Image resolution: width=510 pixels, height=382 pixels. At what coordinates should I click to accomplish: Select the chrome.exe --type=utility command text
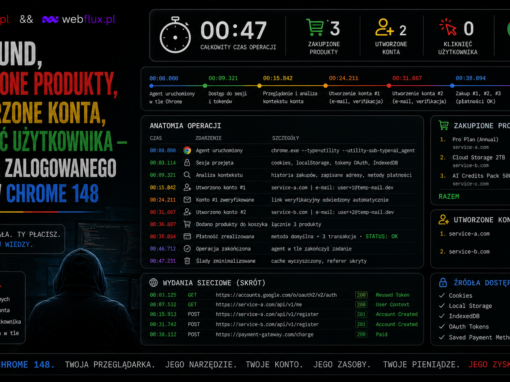(343, 151)
